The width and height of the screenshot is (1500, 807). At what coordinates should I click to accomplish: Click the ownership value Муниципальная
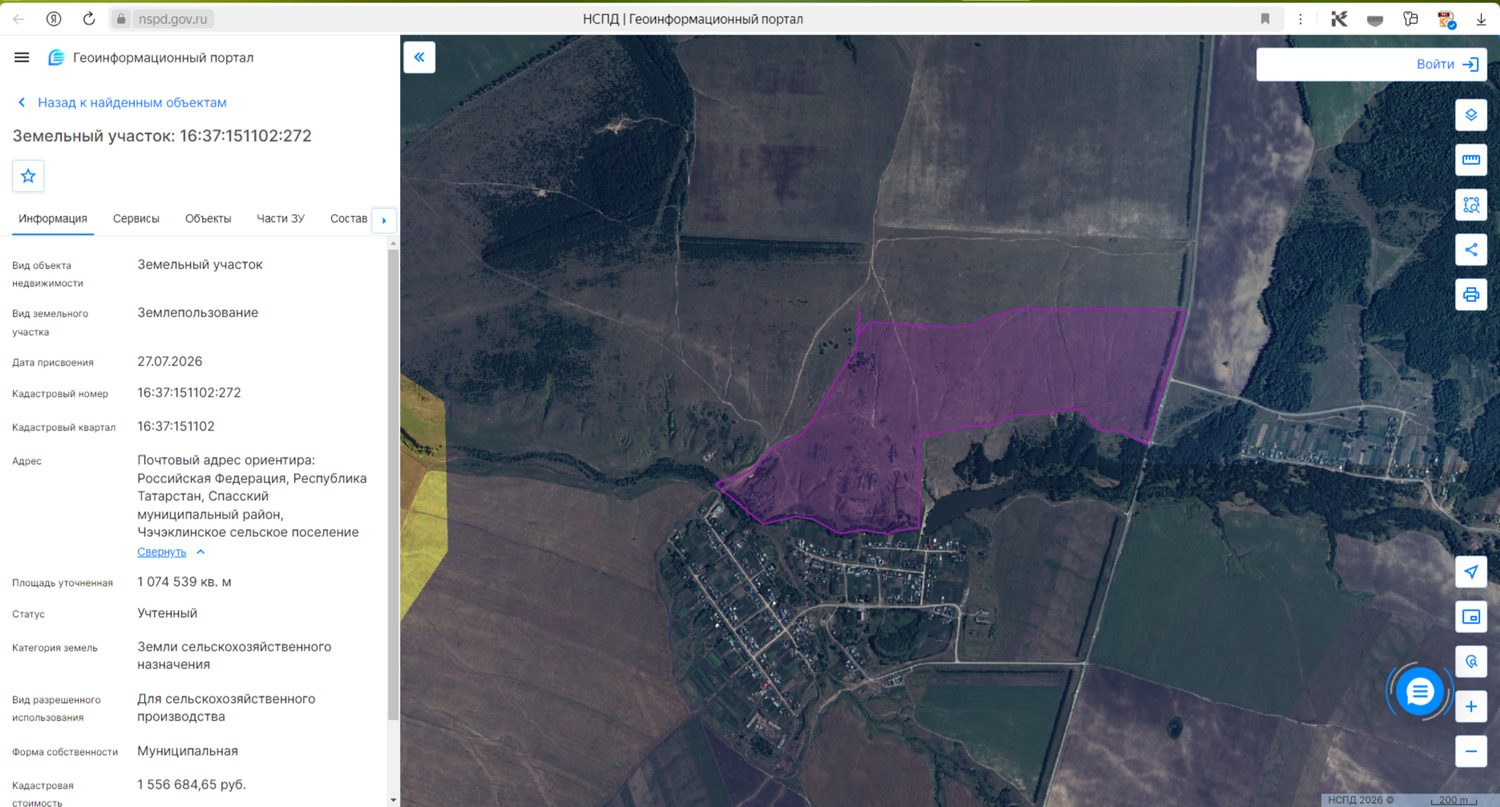(x=188, y=751)
